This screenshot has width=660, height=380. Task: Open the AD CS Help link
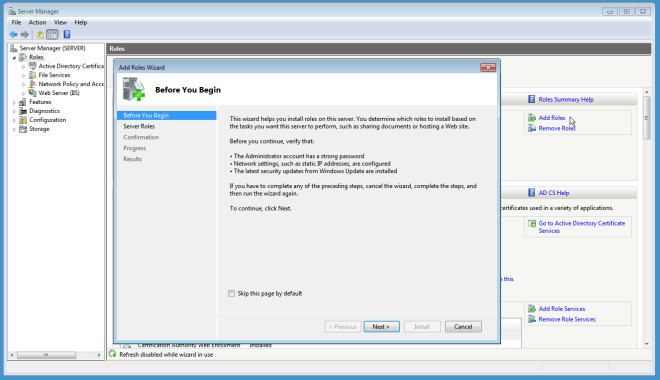tap(554, 193)
